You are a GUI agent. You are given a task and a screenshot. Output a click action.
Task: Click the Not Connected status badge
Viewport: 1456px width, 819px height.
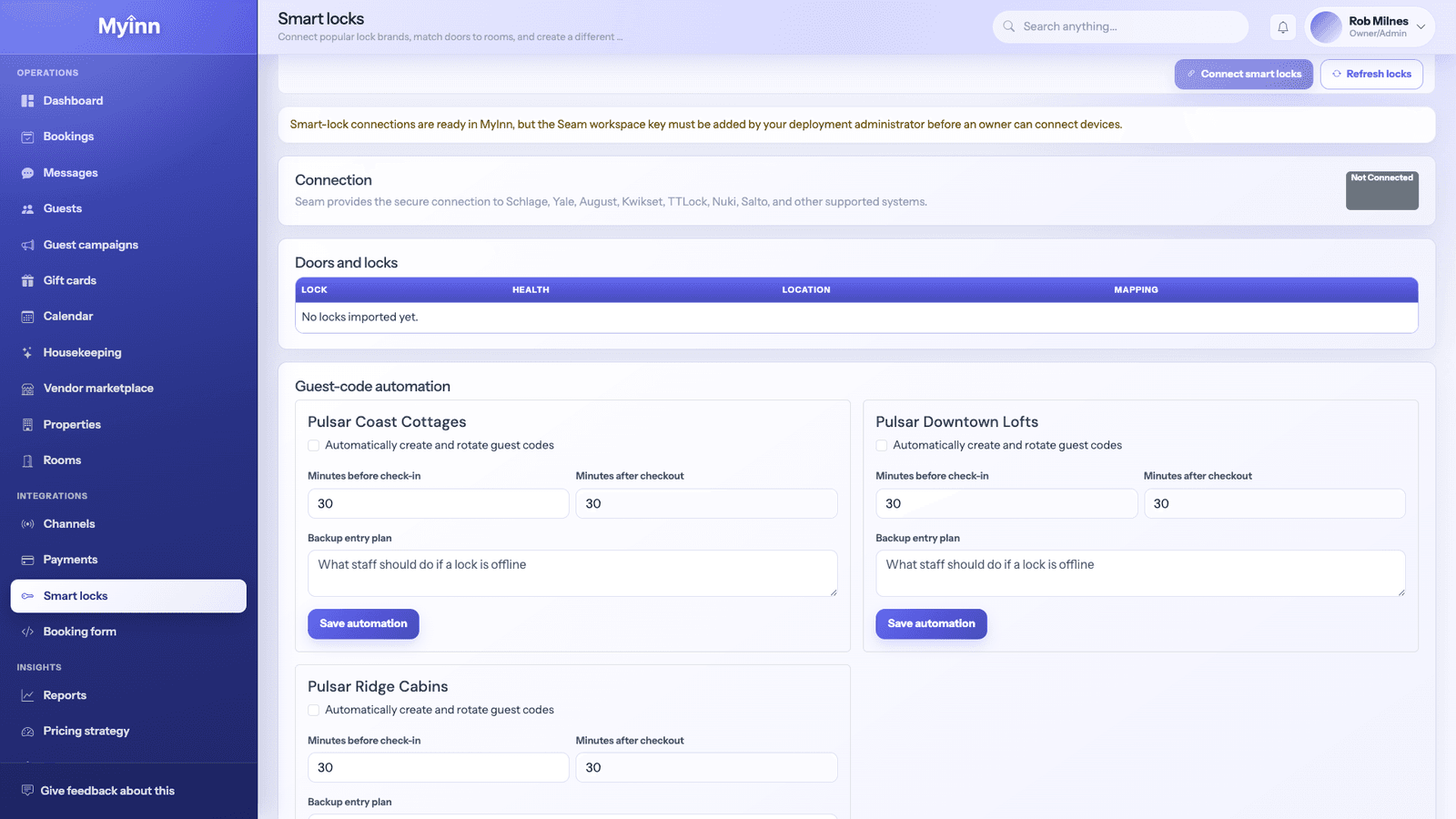tap(1381, 190)
